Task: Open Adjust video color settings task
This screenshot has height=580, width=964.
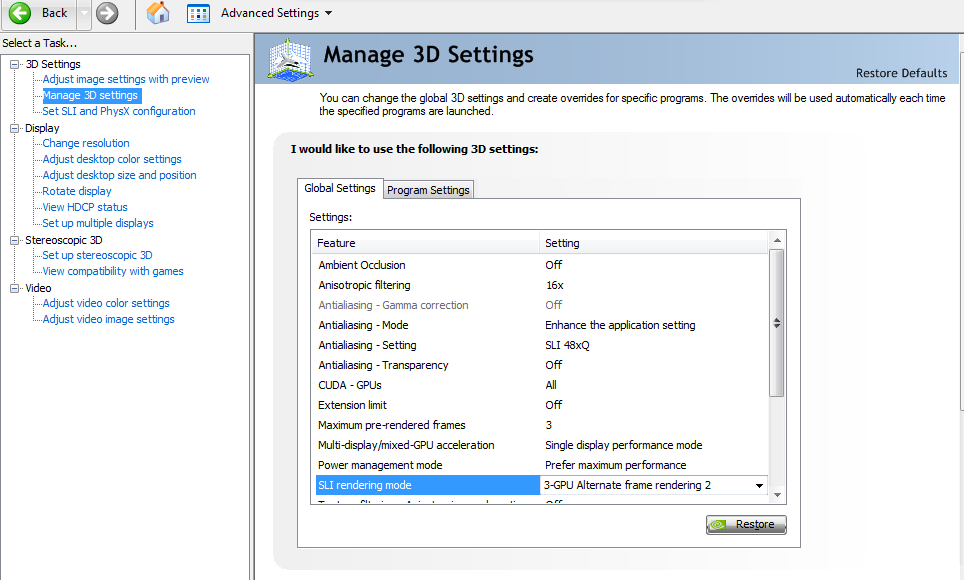Action: point(106,303)
